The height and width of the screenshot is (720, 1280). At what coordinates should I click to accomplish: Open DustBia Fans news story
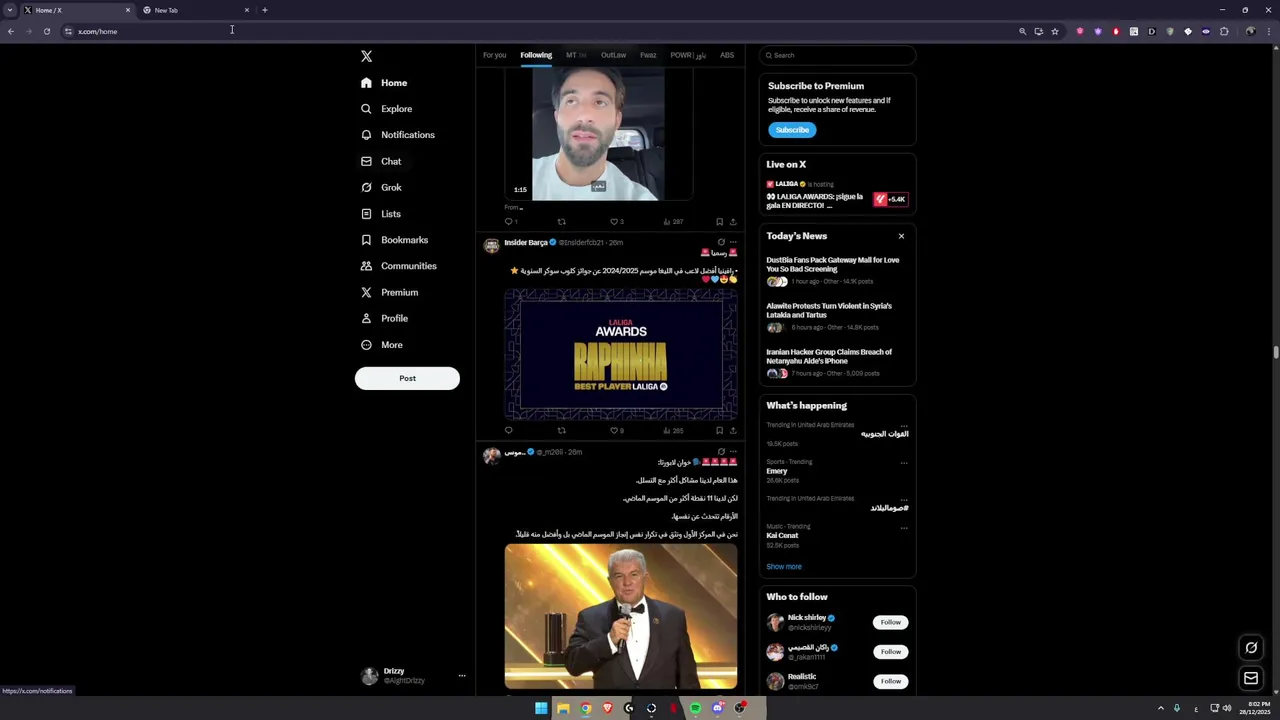(x=837, y=272)
